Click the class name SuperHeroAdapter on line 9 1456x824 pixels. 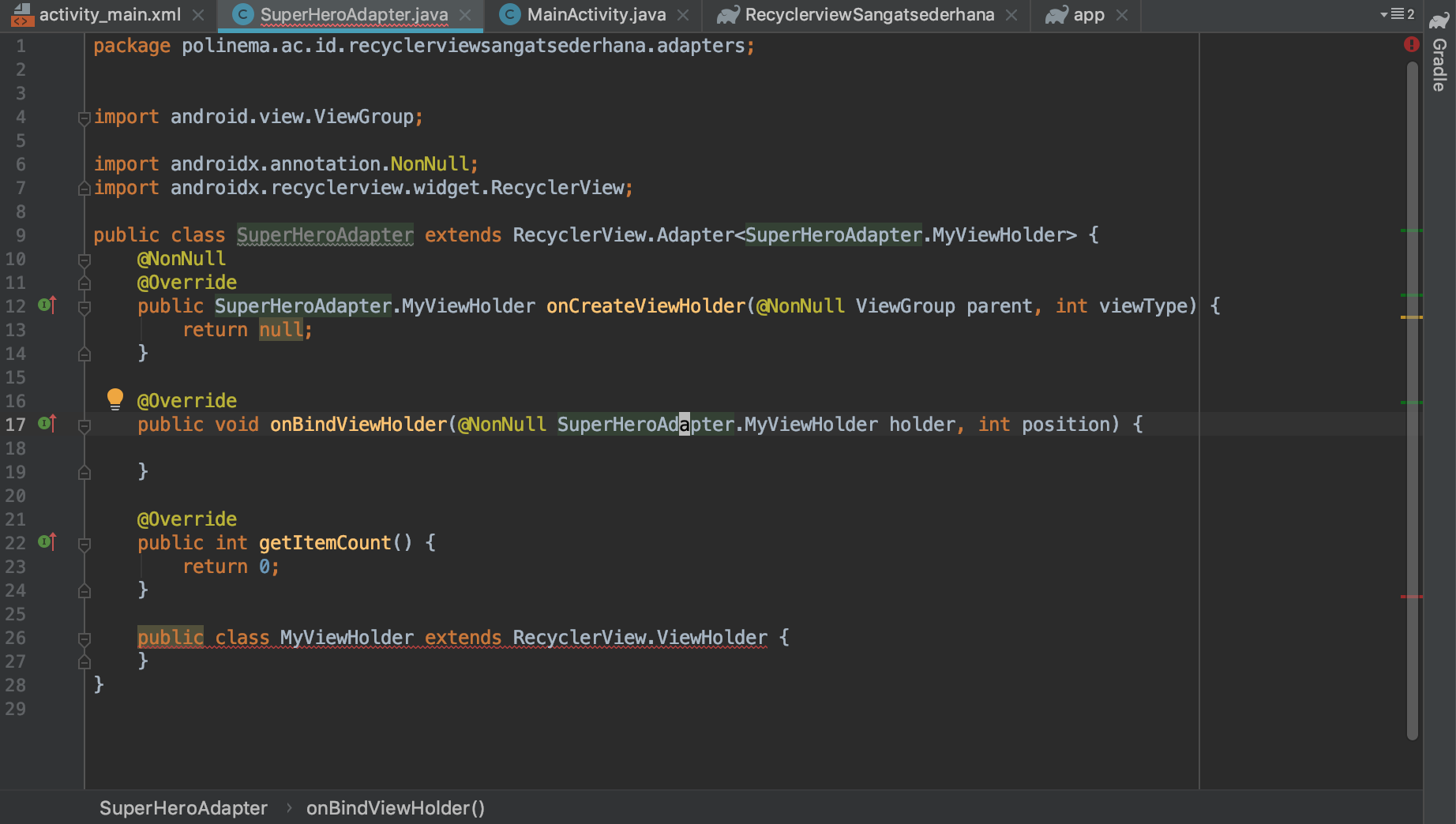tap(325, 235)
